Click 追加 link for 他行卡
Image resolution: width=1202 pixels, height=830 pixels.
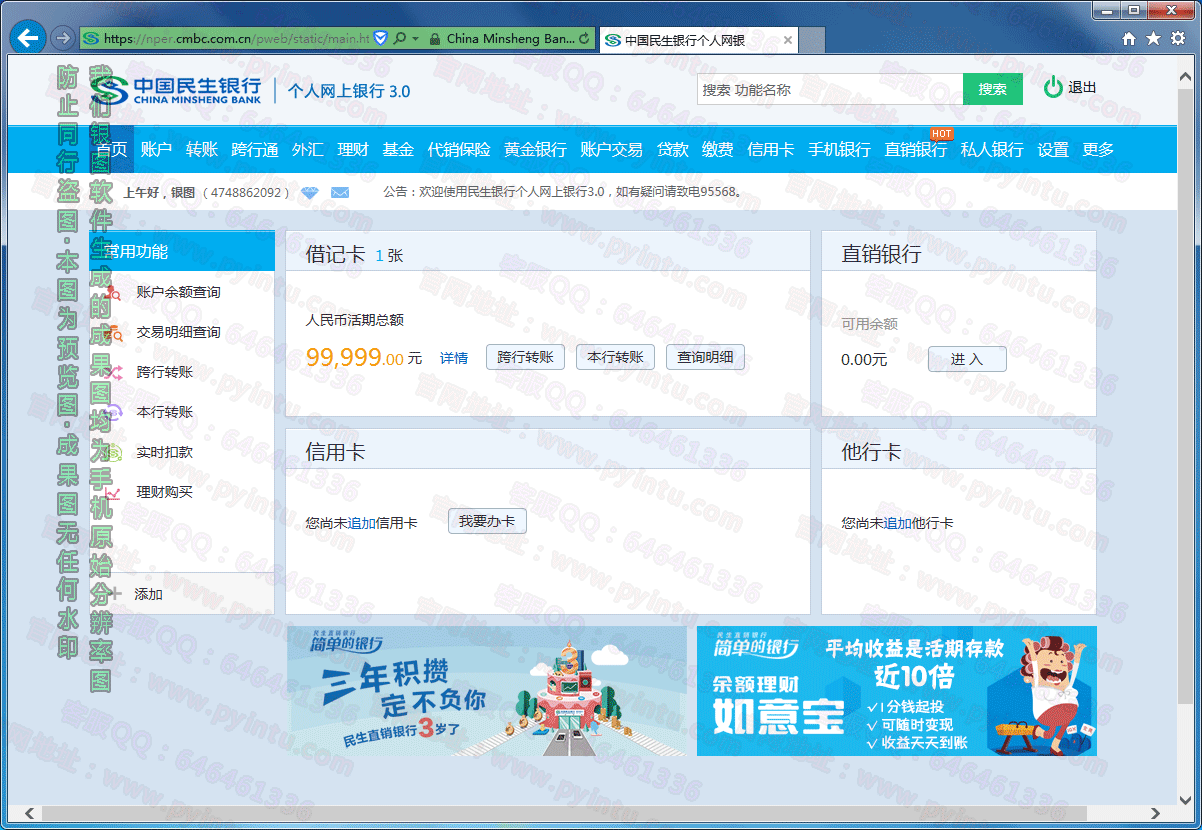898,523
